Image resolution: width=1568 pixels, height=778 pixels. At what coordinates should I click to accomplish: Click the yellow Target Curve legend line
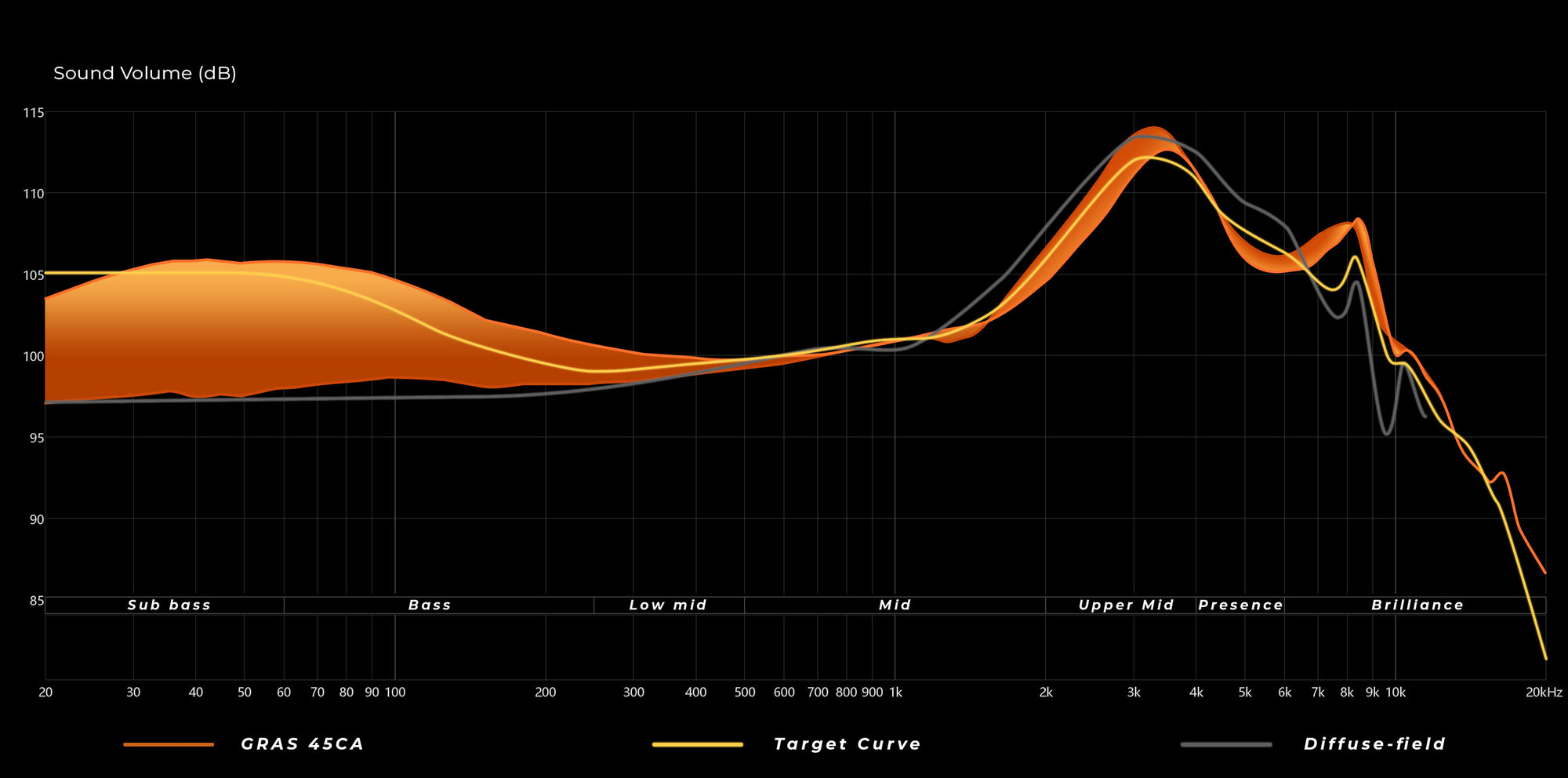coord(697,744)
